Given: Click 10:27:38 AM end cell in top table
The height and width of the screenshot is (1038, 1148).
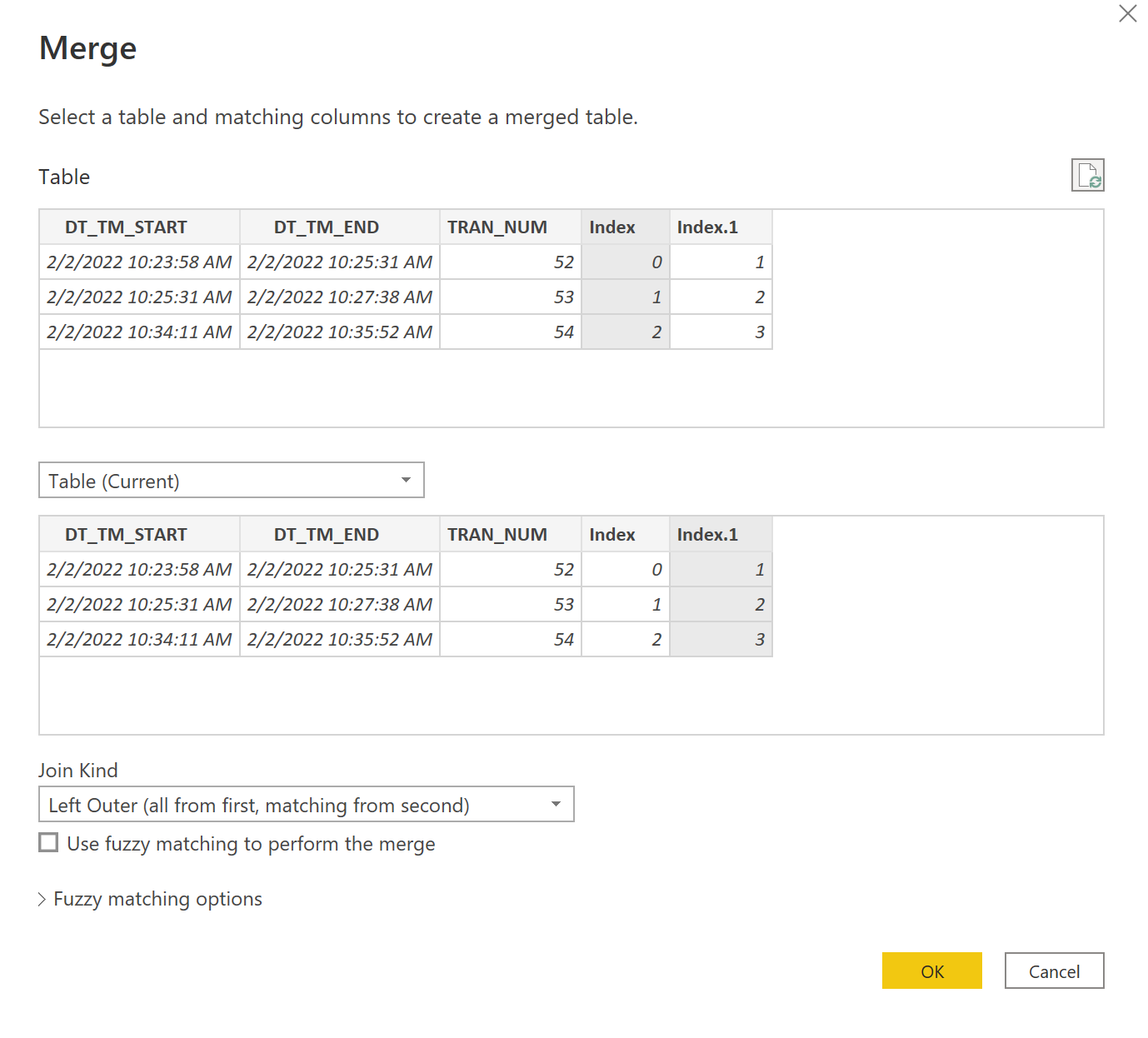Looking at the screenshot, I should 340,297.
